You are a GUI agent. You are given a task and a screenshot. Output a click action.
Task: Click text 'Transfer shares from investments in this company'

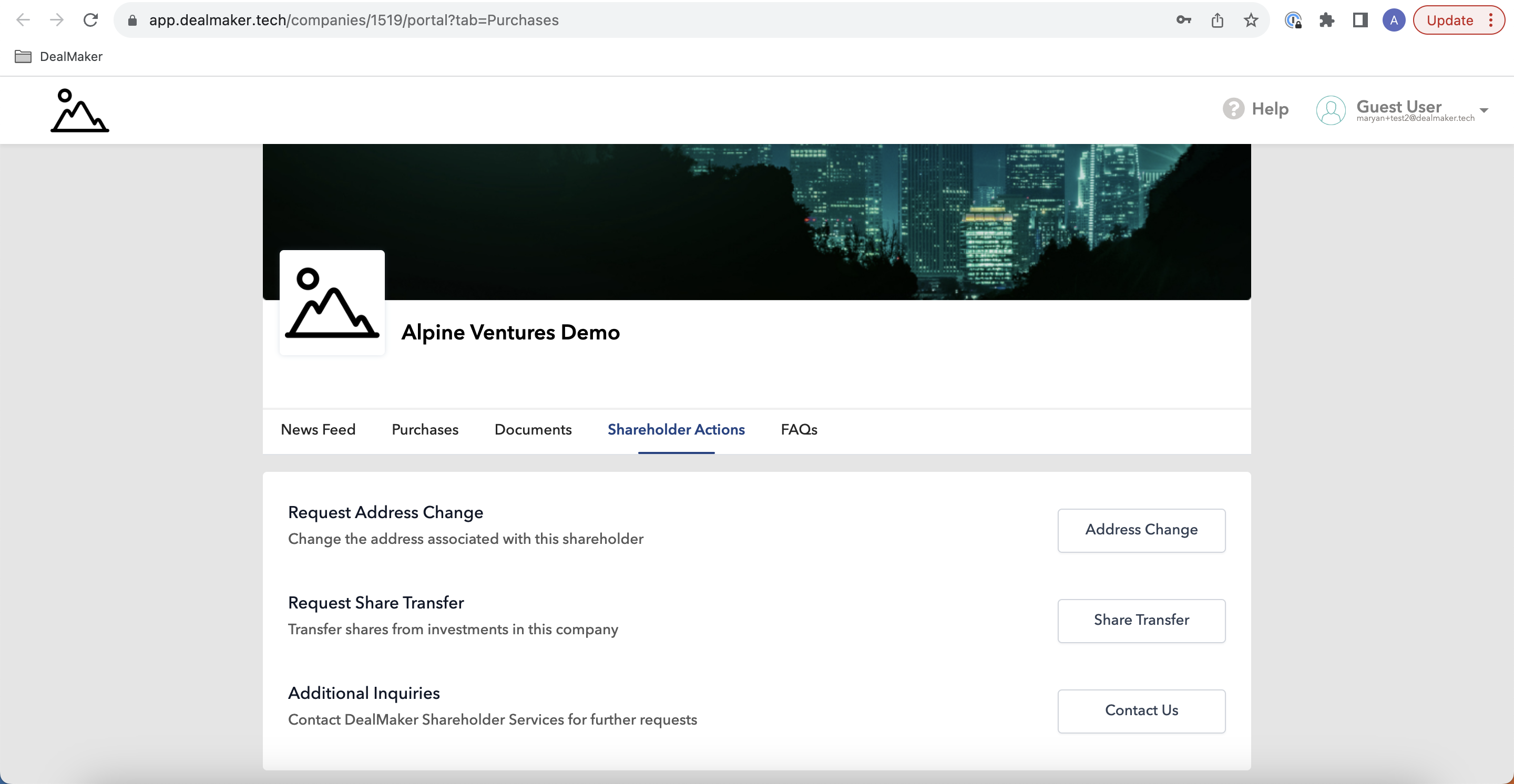pos(453,629)
